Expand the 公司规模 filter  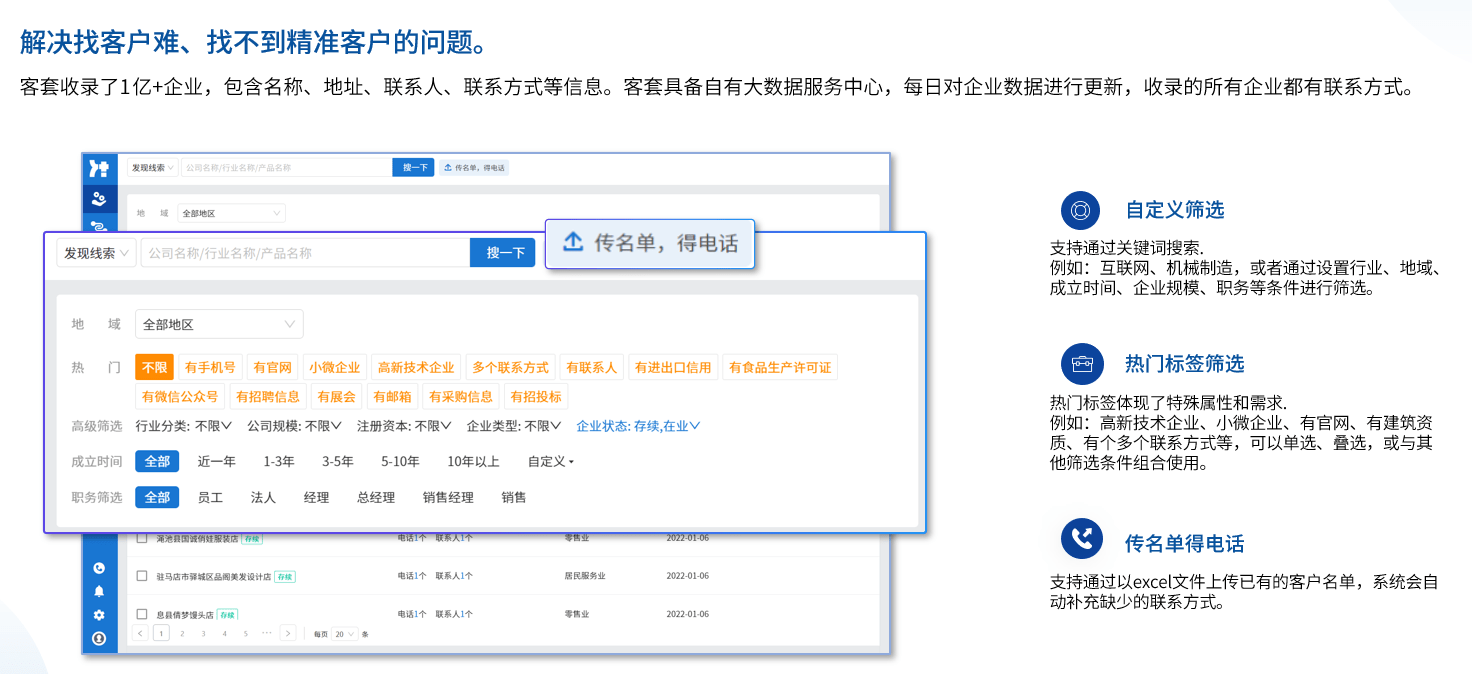[296, 425]
